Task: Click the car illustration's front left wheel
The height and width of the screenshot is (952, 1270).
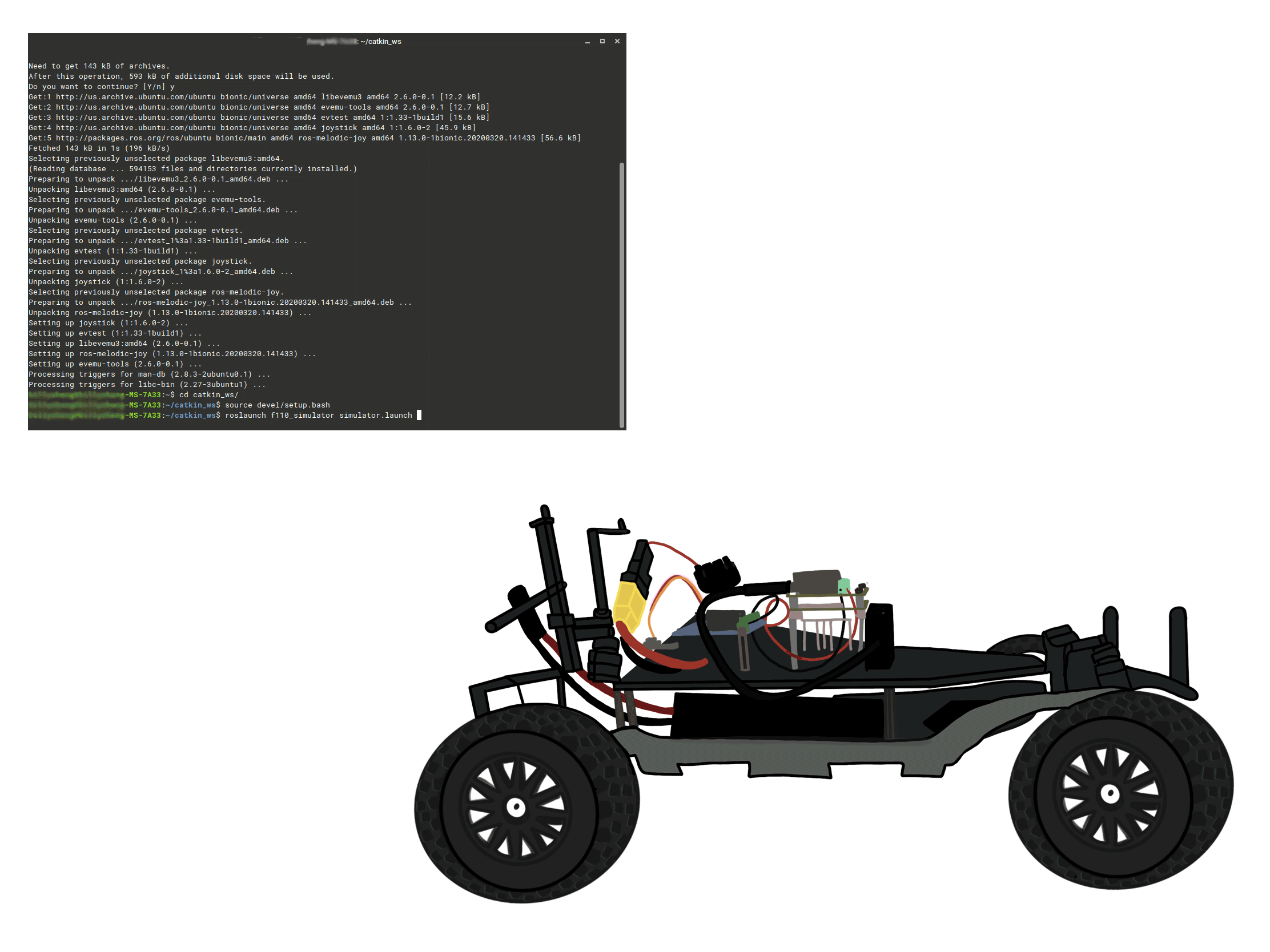Action: coord(526,804)
